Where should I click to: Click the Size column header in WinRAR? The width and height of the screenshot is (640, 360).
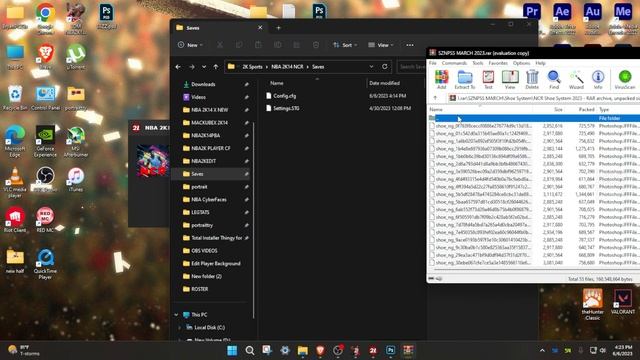click(549, 109)
